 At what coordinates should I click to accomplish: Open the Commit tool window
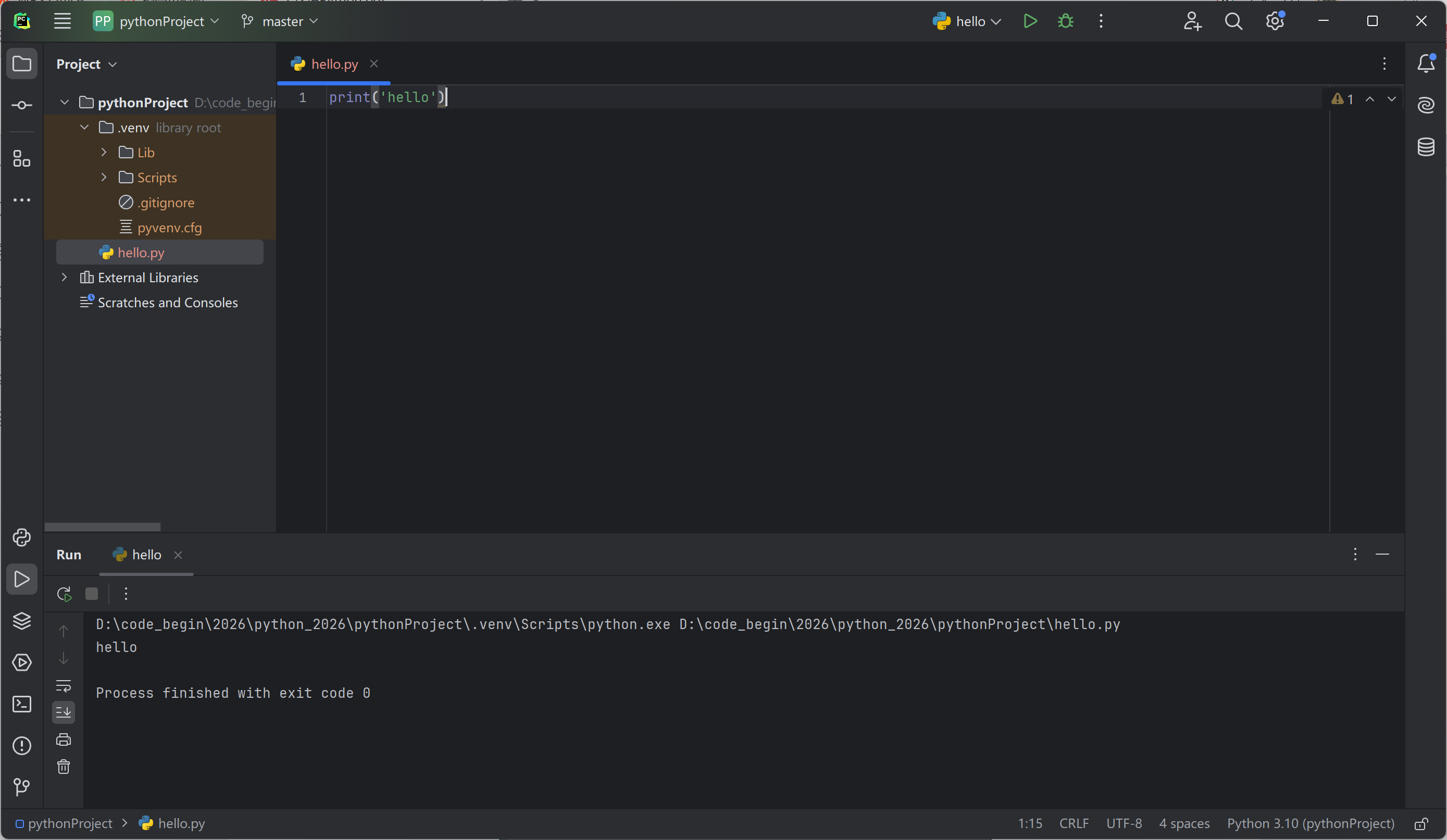tap(22, 105)
